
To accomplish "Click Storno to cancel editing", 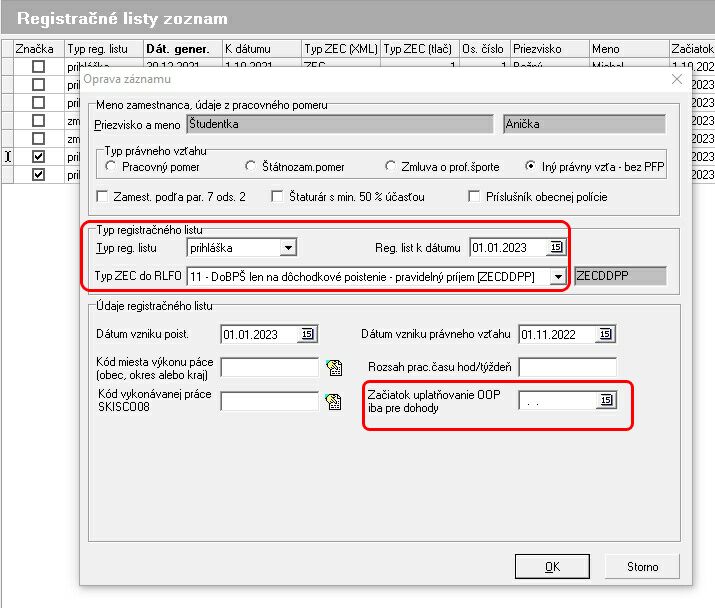I will click(x=642, y=566).
